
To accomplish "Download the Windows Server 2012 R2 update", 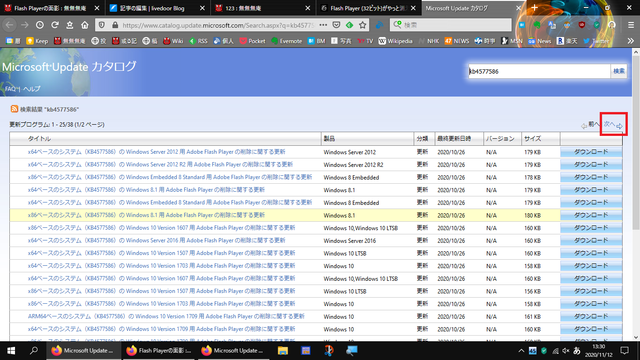I will [x=591, y=164].
